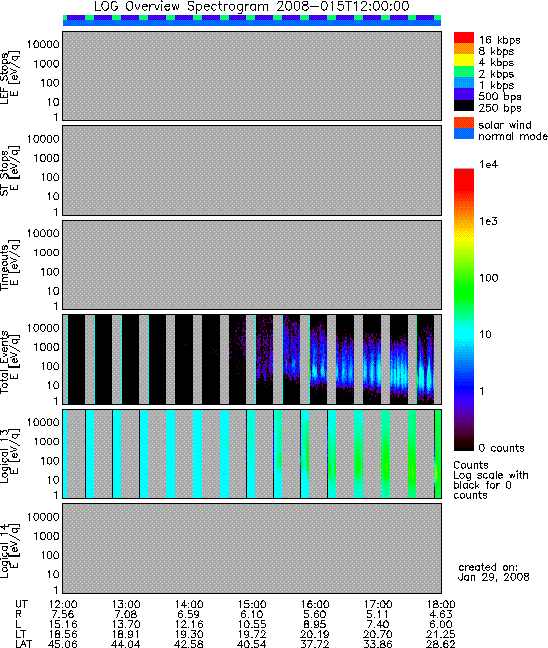Click the '1e3' color bar label
The image size is (548, 648).
(488, 222)
